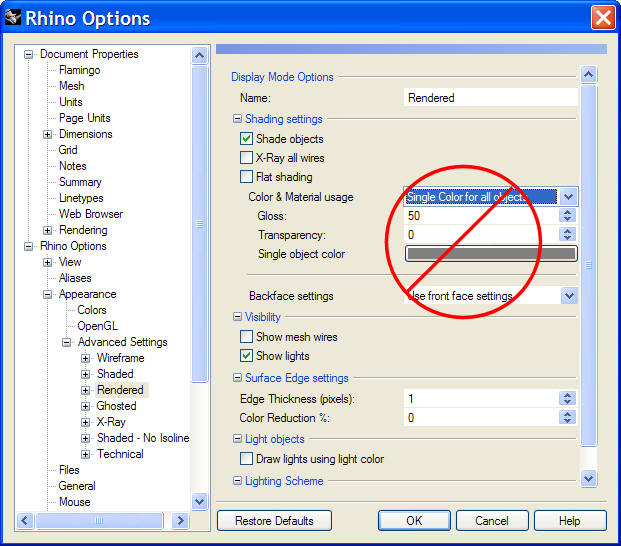This screenshot has width=621, height=546.
Task: Enable Draw lights using light color
Action: (x=247, y=459)
